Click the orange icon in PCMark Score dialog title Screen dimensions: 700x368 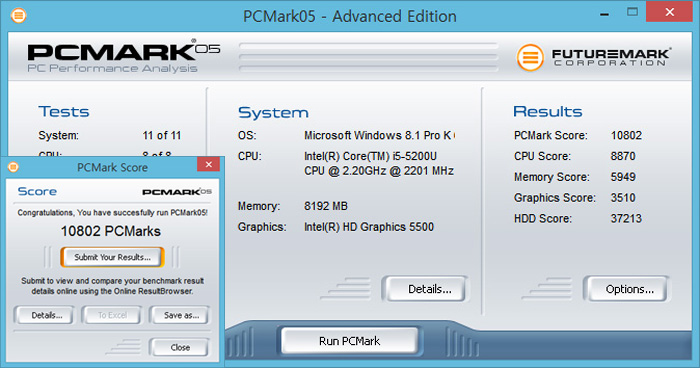point(13,167)
